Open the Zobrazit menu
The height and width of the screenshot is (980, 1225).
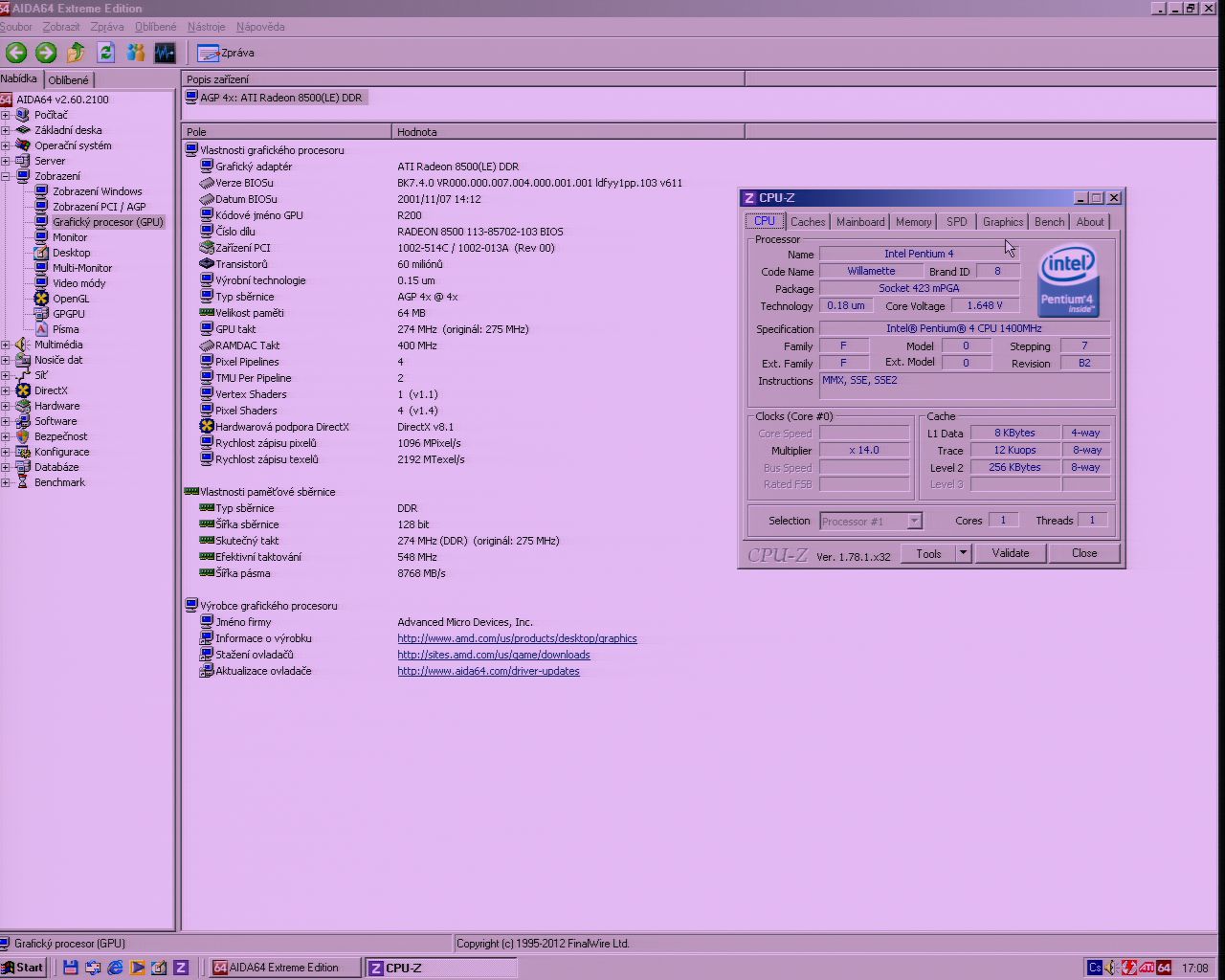pos(61,27)
